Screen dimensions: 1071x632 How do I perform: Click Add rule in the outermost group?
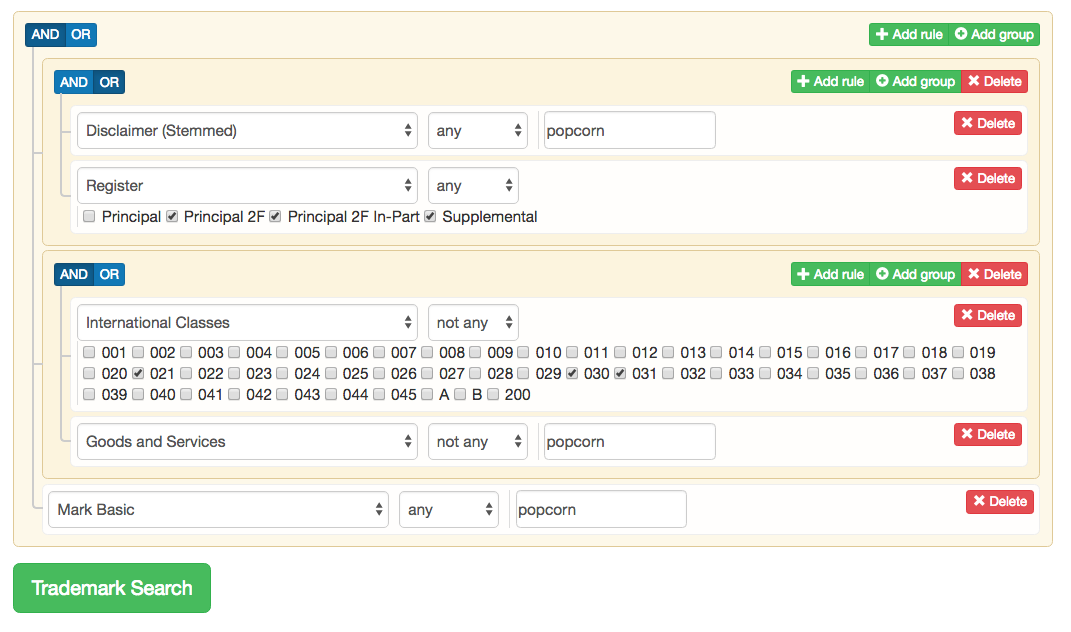click(x=908, y=34)
